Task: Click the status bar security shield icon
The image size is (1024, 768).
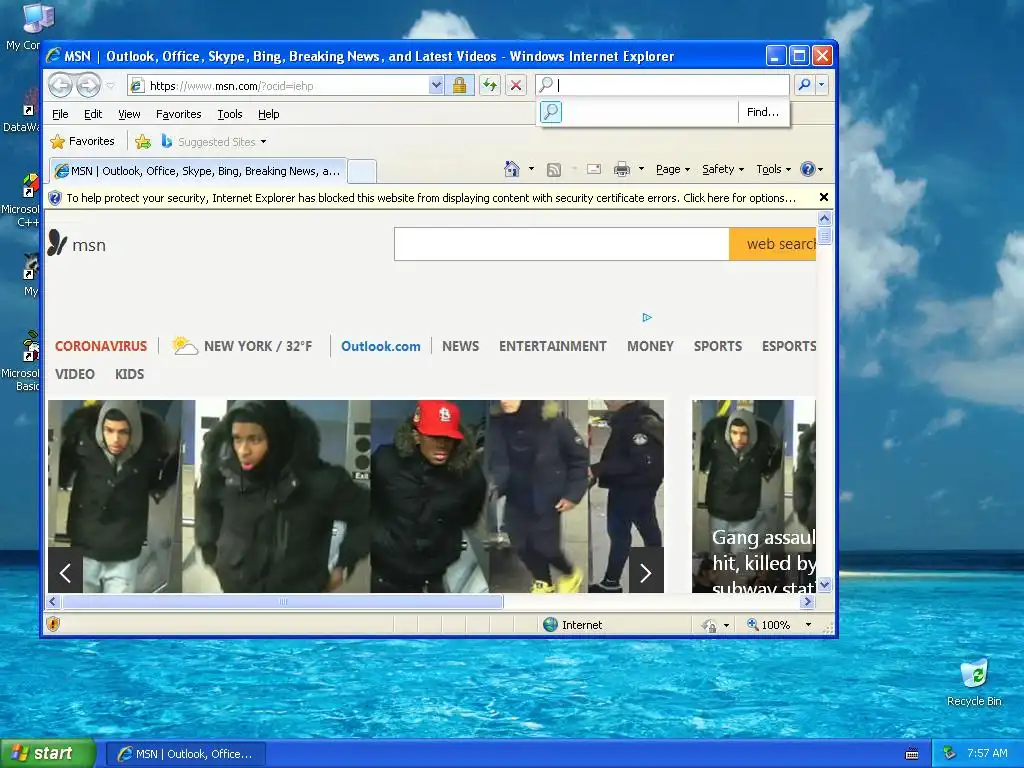Action: tap(53, 624)
